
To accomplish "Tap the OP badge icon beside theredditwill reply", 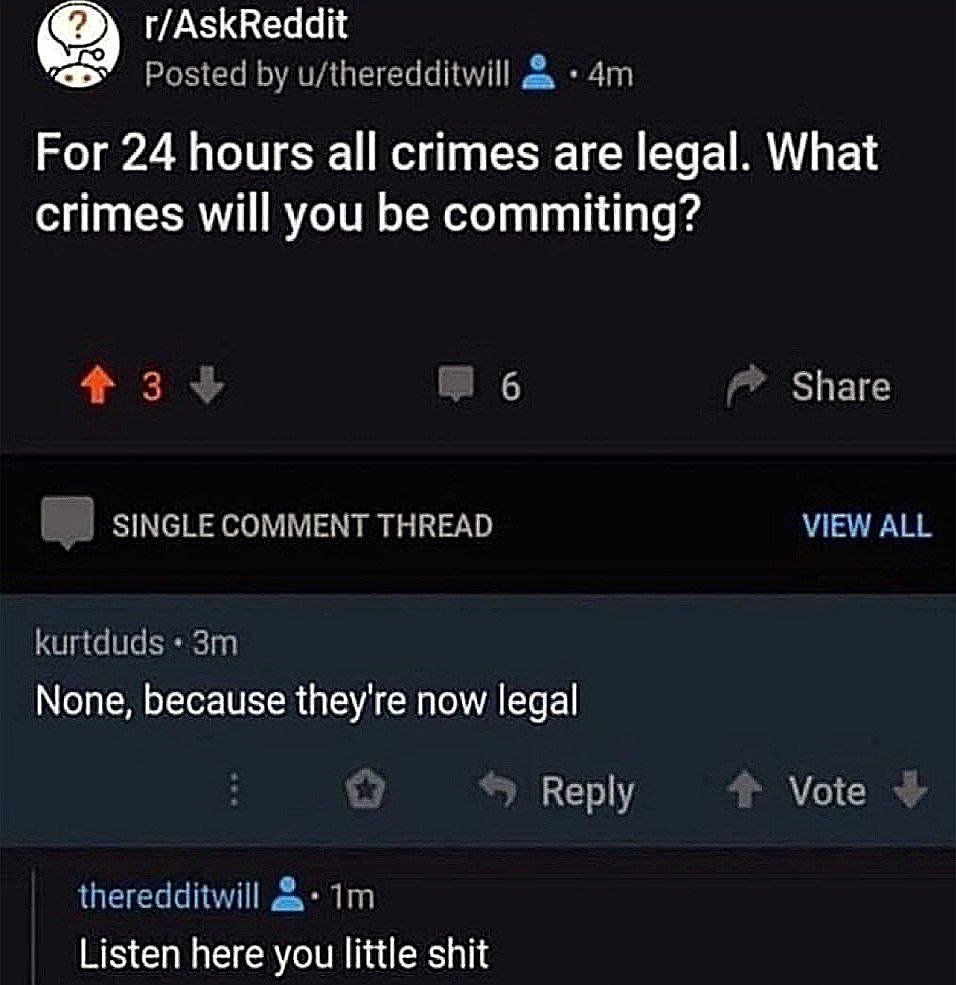I will point(288,895).
